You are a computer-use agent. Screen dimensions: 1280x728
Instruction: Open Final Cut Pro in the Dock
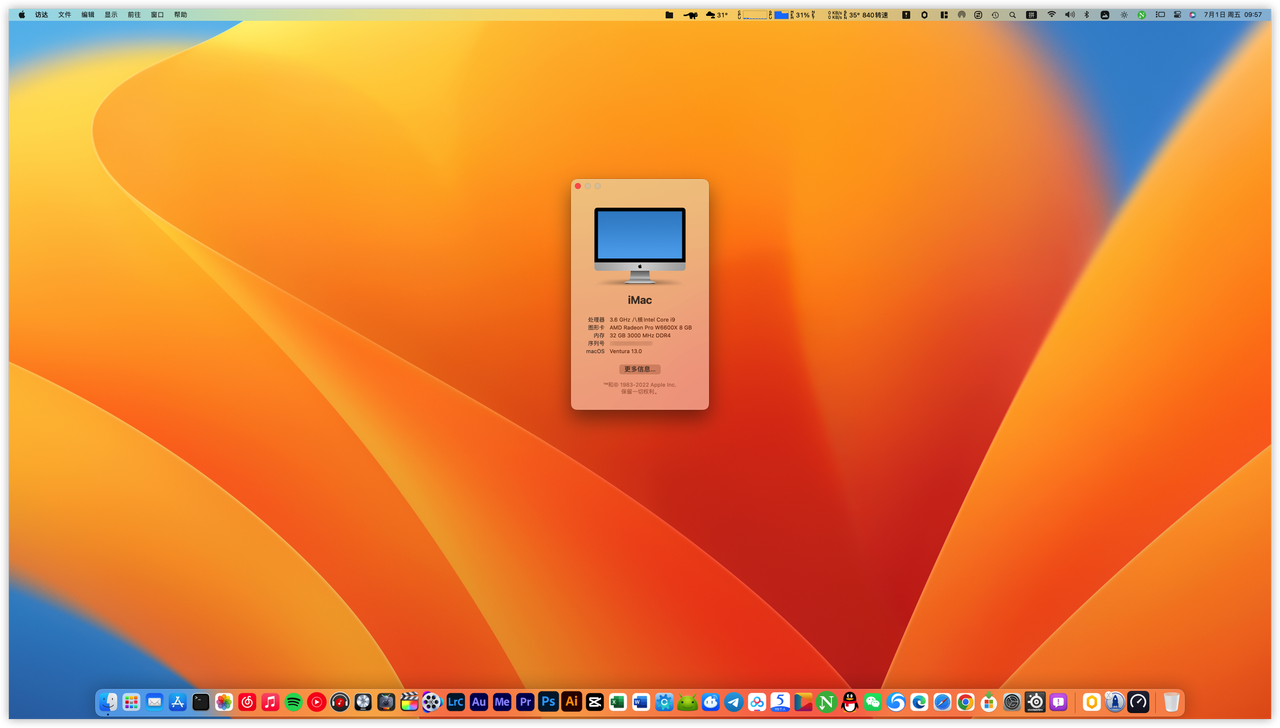point(409,702)
